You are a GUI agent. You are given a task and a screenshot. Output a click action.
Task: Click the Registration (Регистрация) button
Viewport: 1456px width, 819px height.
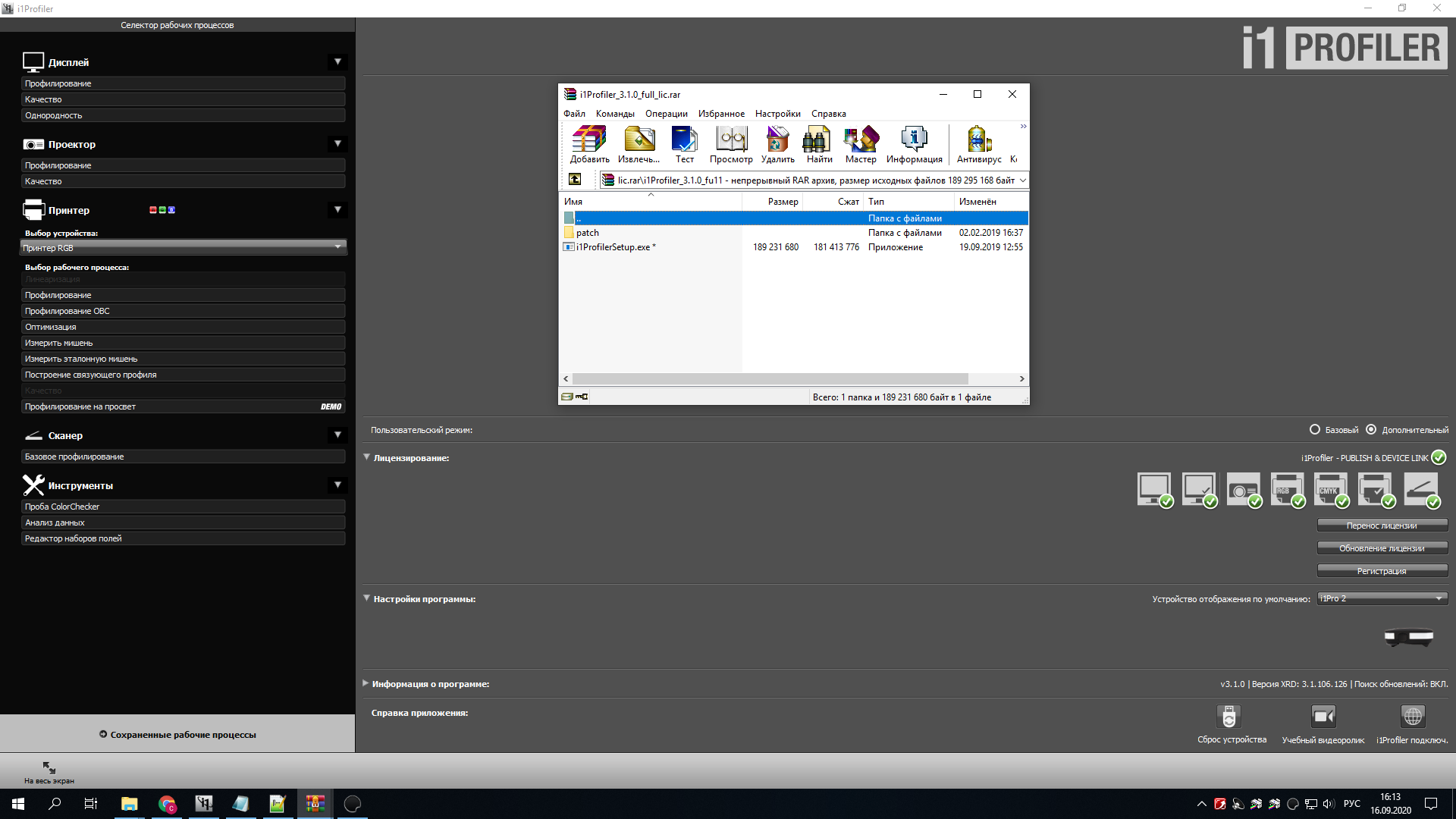point(1382,571)
